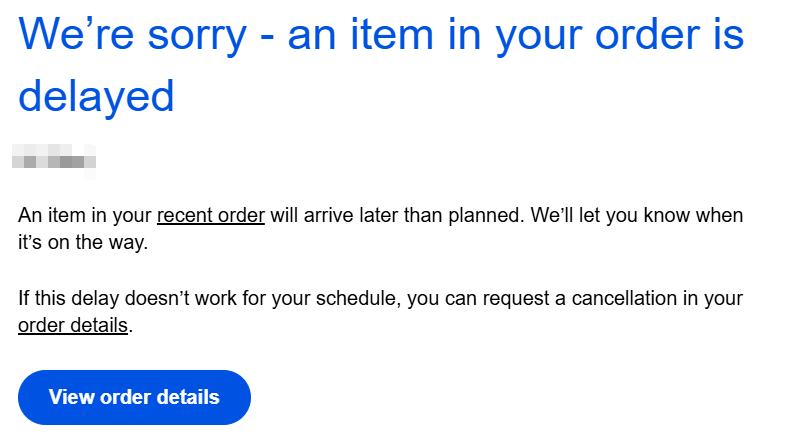Click the blurred recipient name
The image size is (797, 439).
pos(54,162)
